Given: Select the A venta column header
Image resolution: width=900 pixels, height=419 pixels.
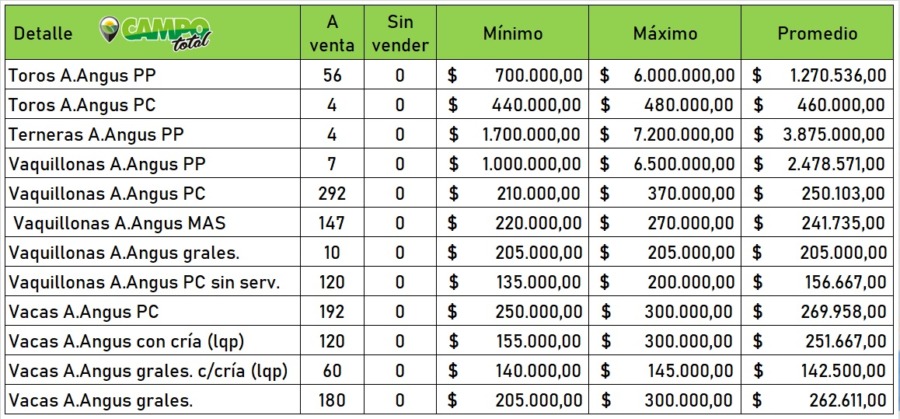Looking at the screenshot, I should 331,32.
